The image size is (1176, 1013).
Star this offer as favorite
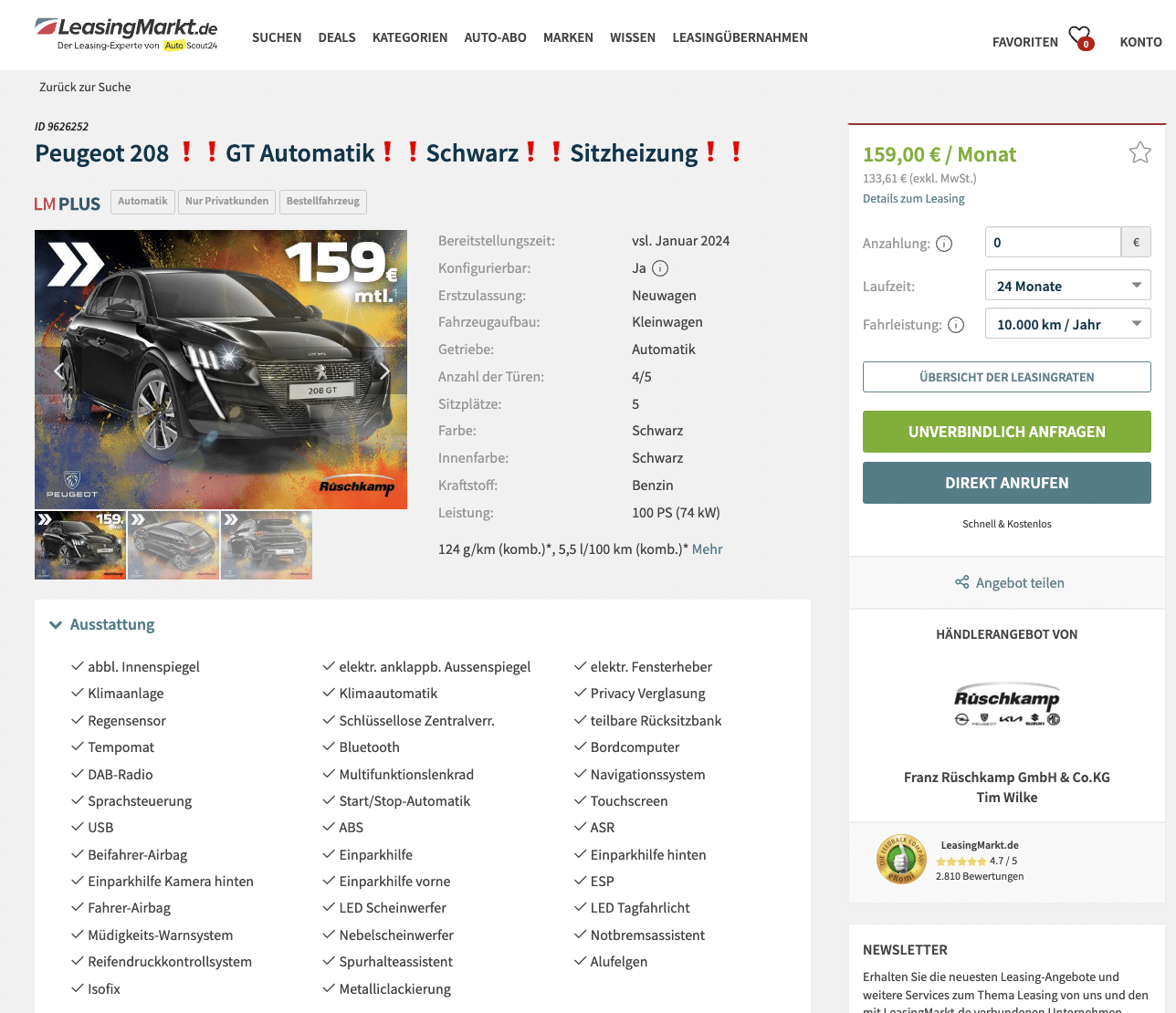tap(1139, 152)
